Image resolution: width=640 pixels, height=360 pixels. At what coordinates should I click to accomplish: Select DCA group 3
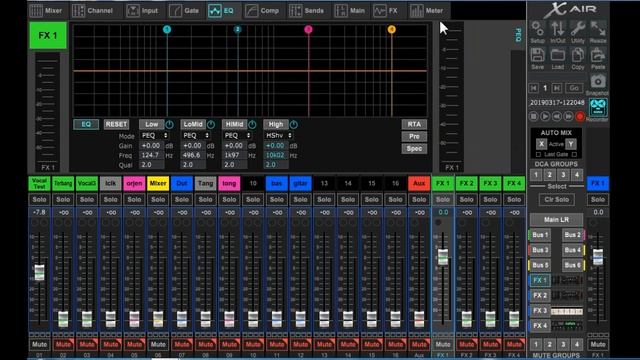[x=563, y=175]
